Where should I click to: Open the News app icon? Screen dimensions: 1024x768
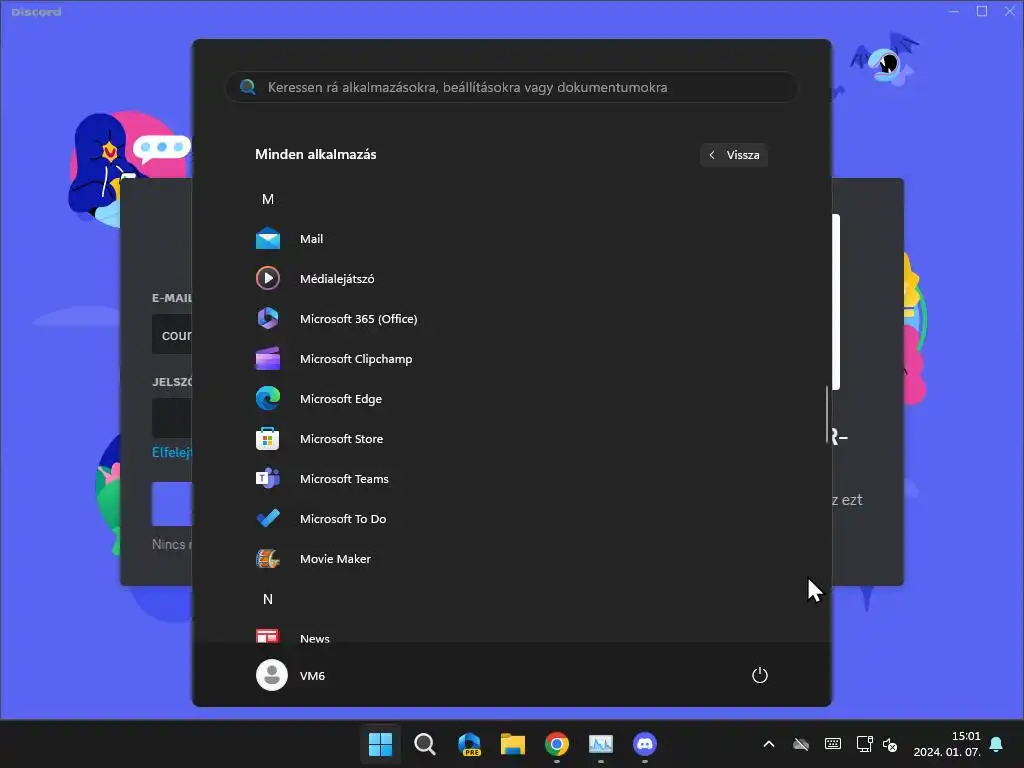[x=268, y=636]
